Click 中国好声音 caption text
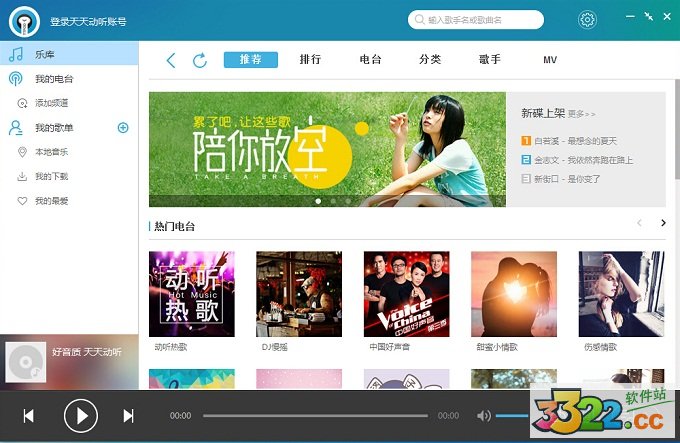Screen dimensions: 680x443 [x=389, y=347]
